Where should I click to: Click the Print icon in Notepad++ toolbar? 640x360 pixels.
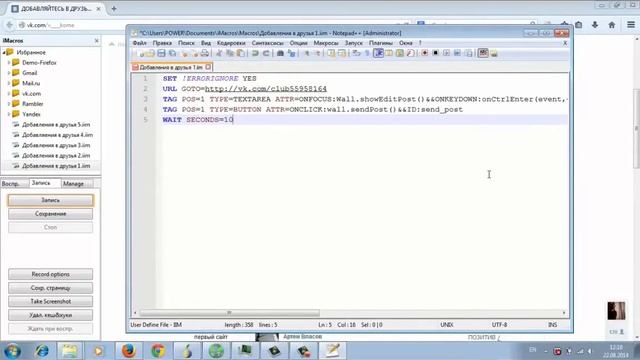click(x=205, y=53)
